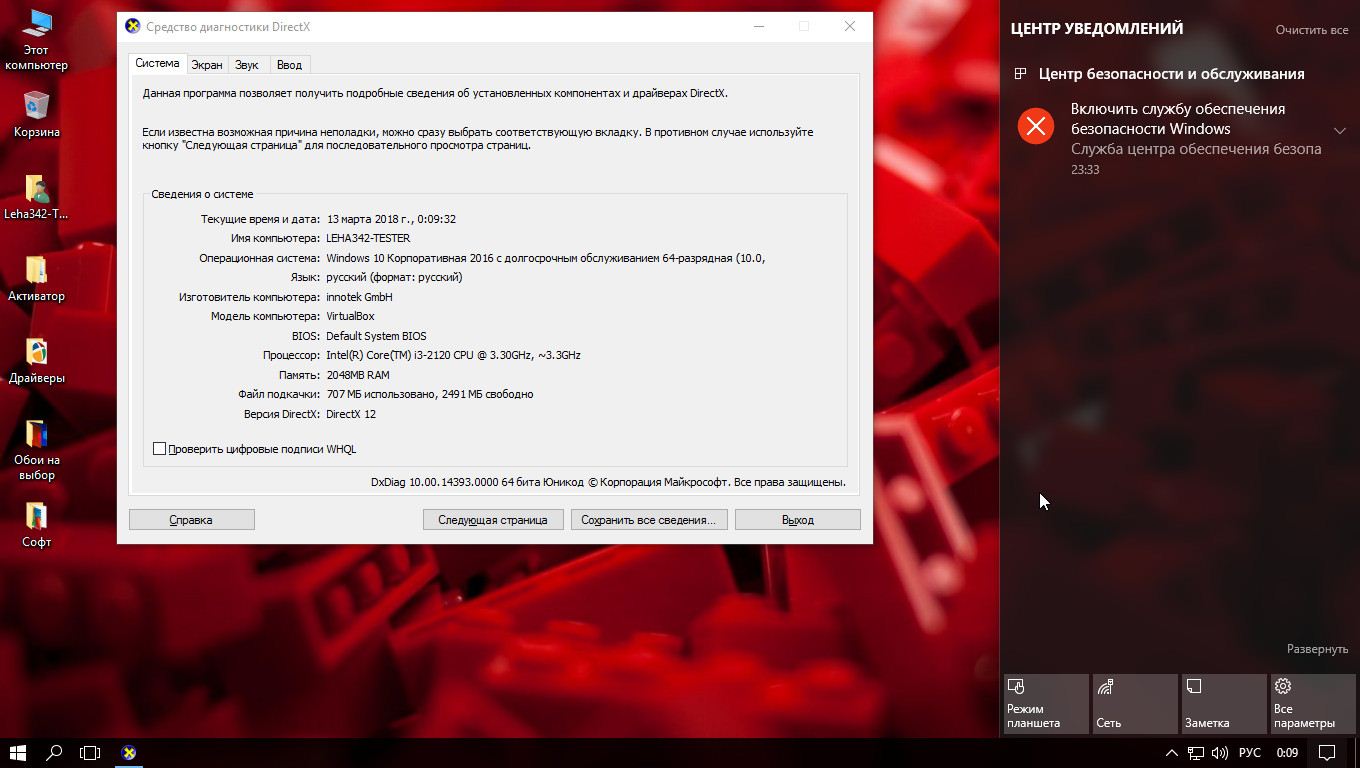Switch to the Звук tab
This screenshot has width=1360, height=768.
coord(247,65)
